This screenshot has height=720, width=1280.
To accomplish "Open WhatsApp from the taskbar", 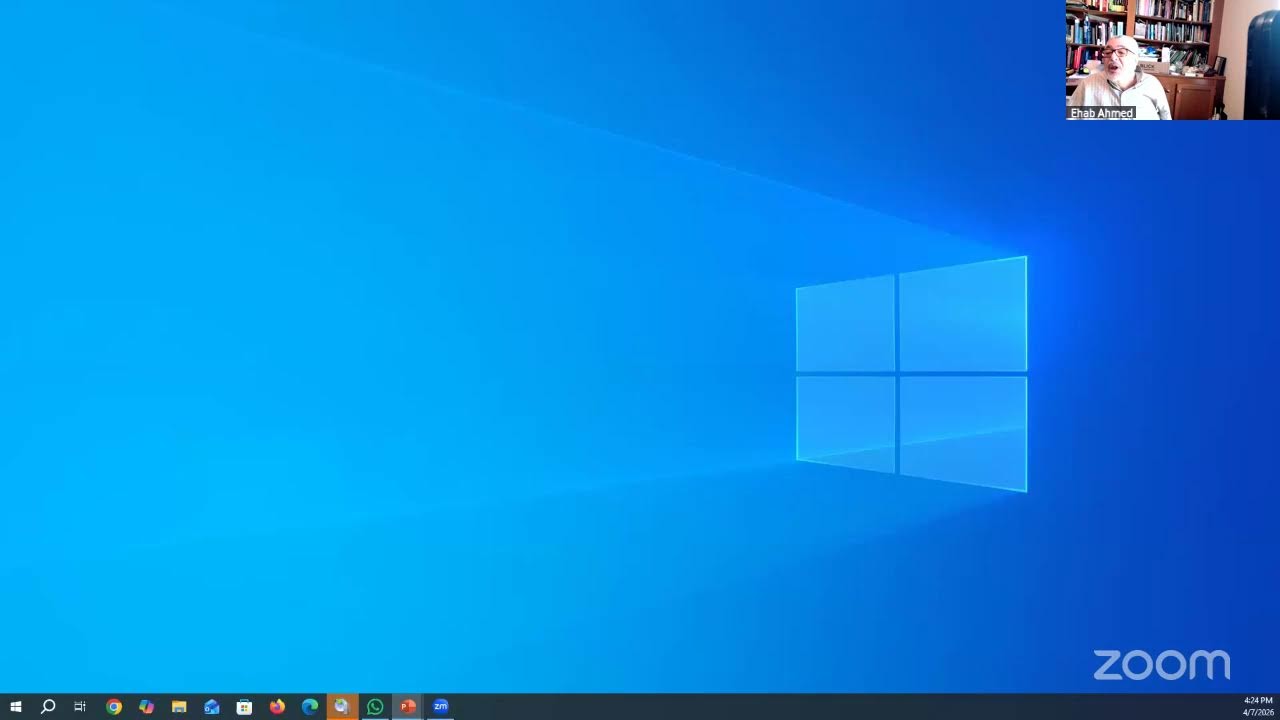I will tap(375, 707).
